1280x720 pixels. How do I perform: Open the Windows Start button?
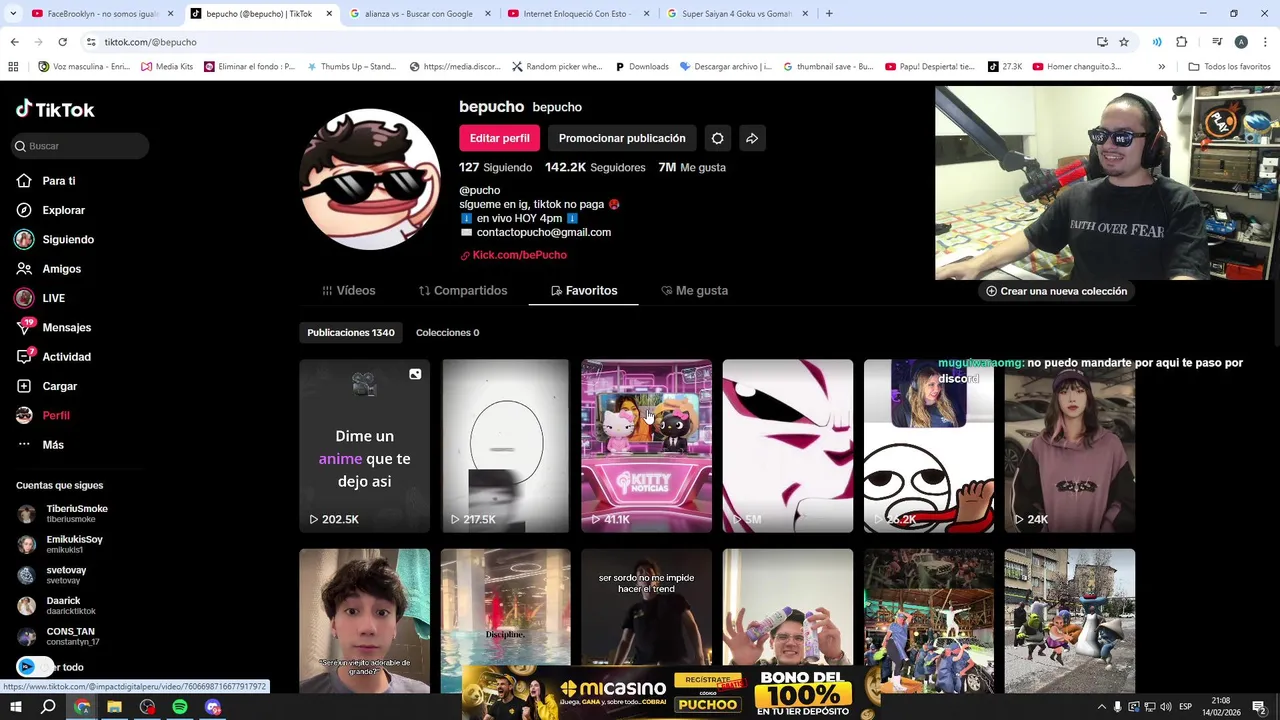(15, 707)
